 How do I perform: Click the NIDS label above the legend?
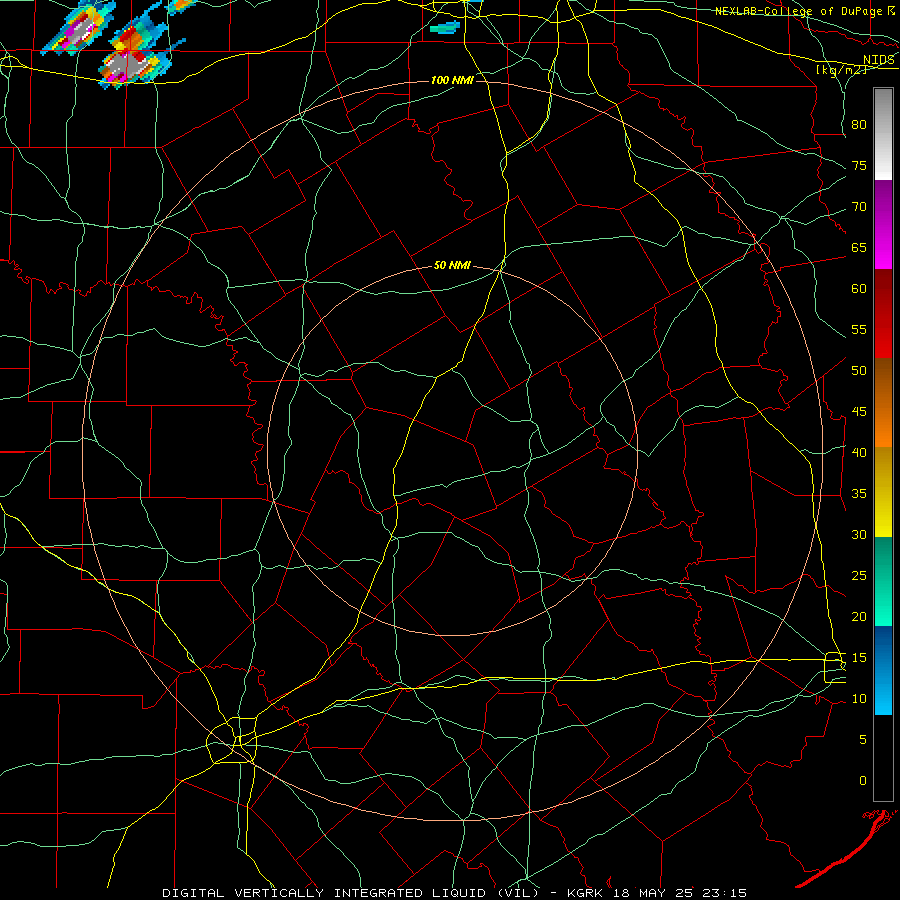point(879,60)
